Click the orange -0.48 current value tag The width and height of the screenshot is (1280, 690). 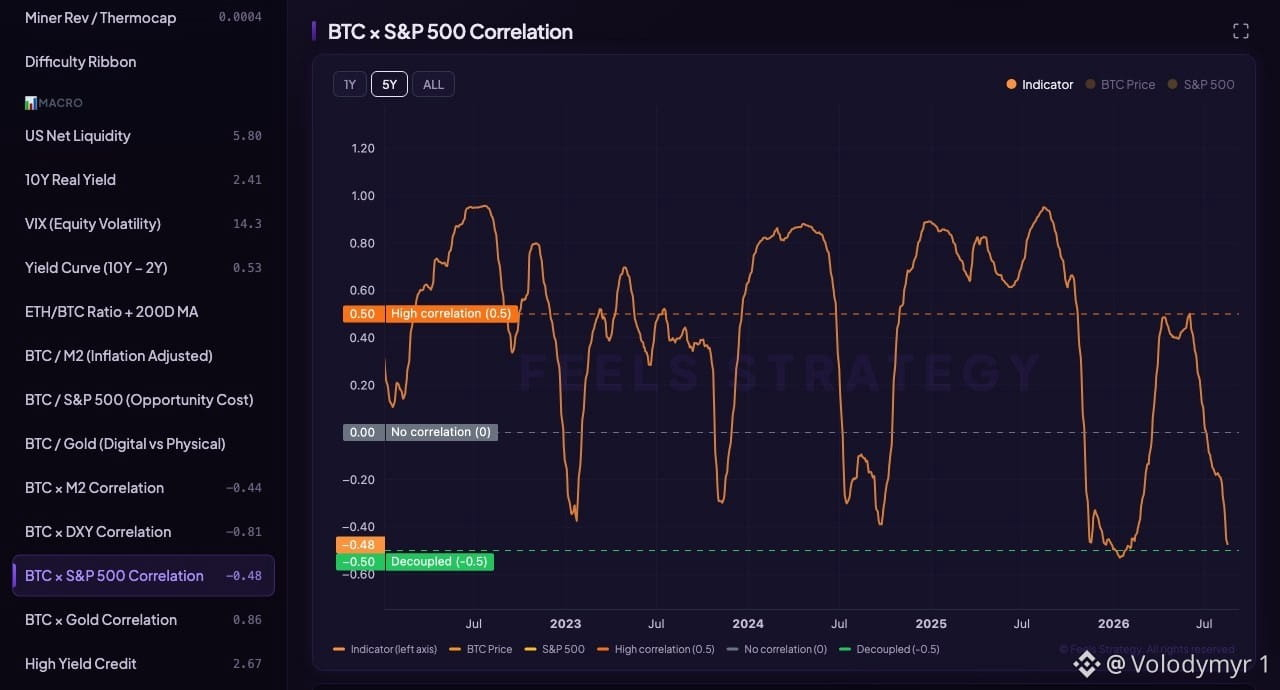(x=359, y=545)
